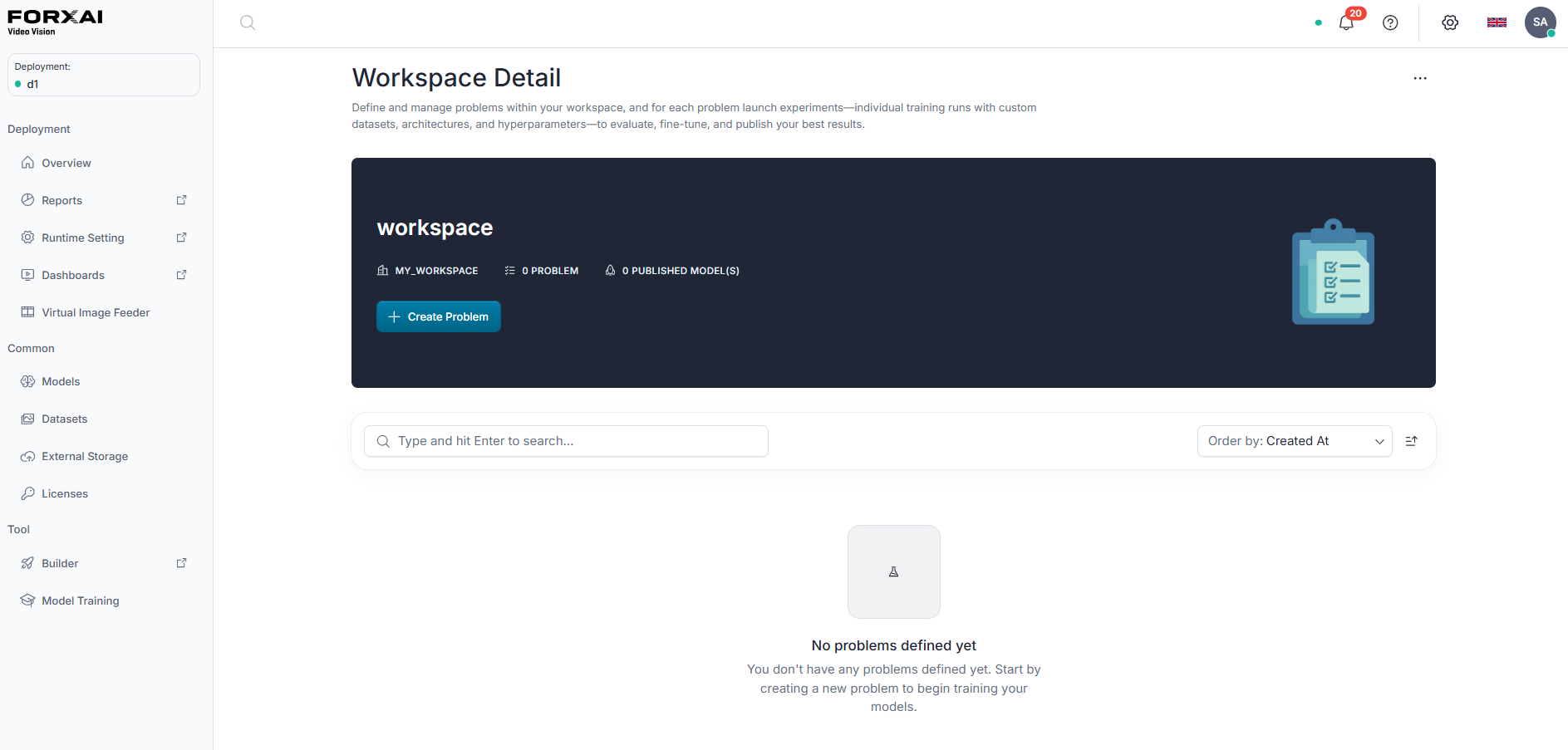Click the Datasets image icon
1568x750 pixels.
click(x=28, y=419)
